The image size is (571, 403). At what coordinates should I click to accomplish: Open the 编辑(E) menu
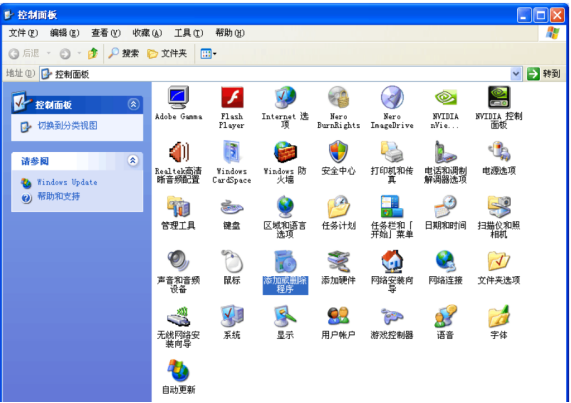coord(64,33)
